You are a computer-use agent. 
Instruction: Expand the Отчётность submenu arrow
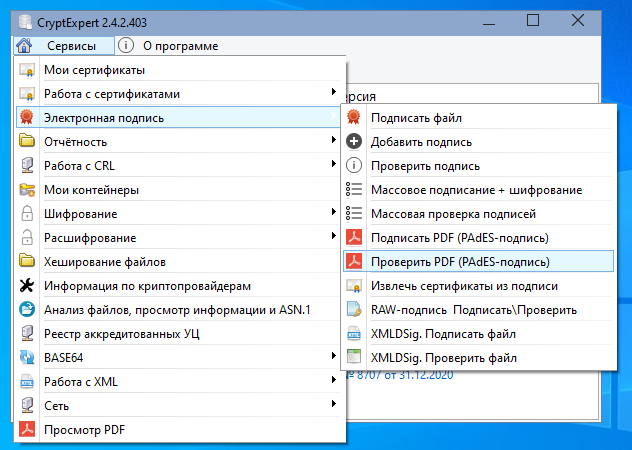click(333, 142)
